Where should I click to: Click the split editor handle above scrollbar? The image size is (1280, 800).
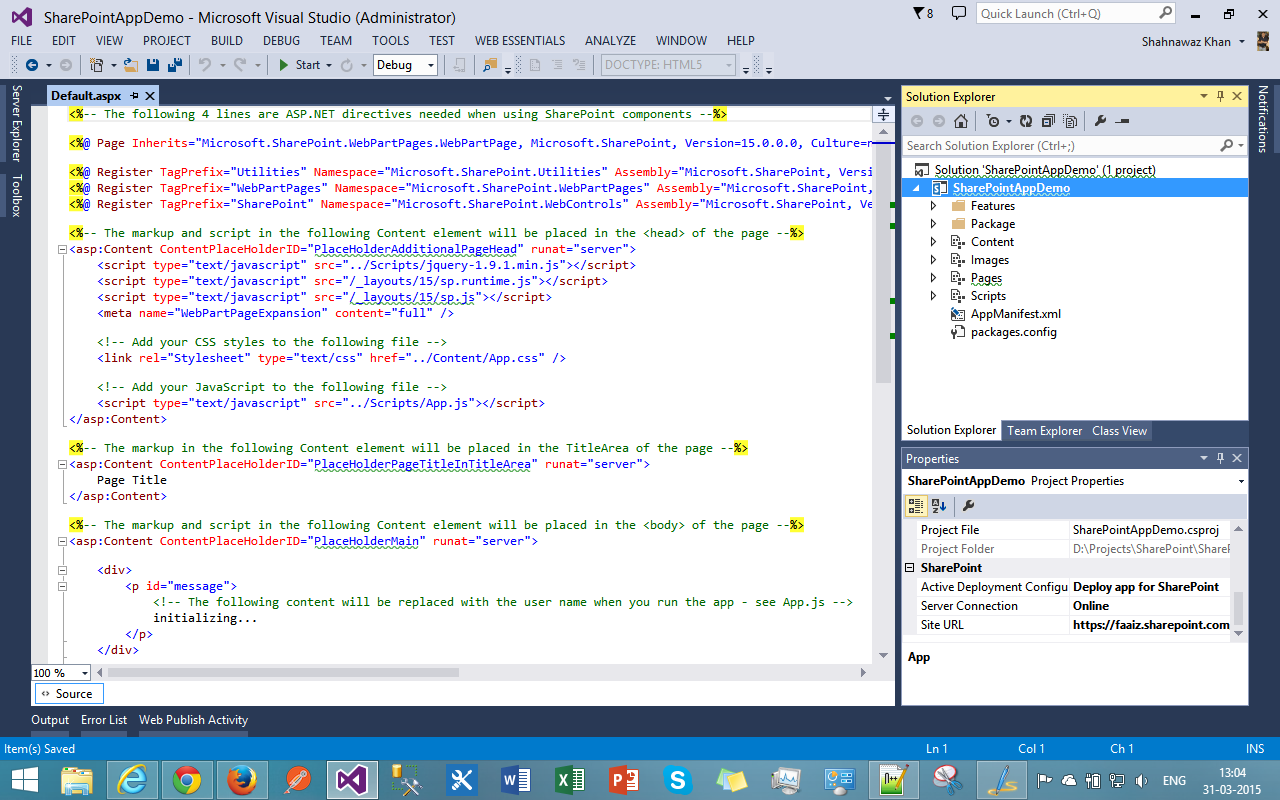click(883, 114)
